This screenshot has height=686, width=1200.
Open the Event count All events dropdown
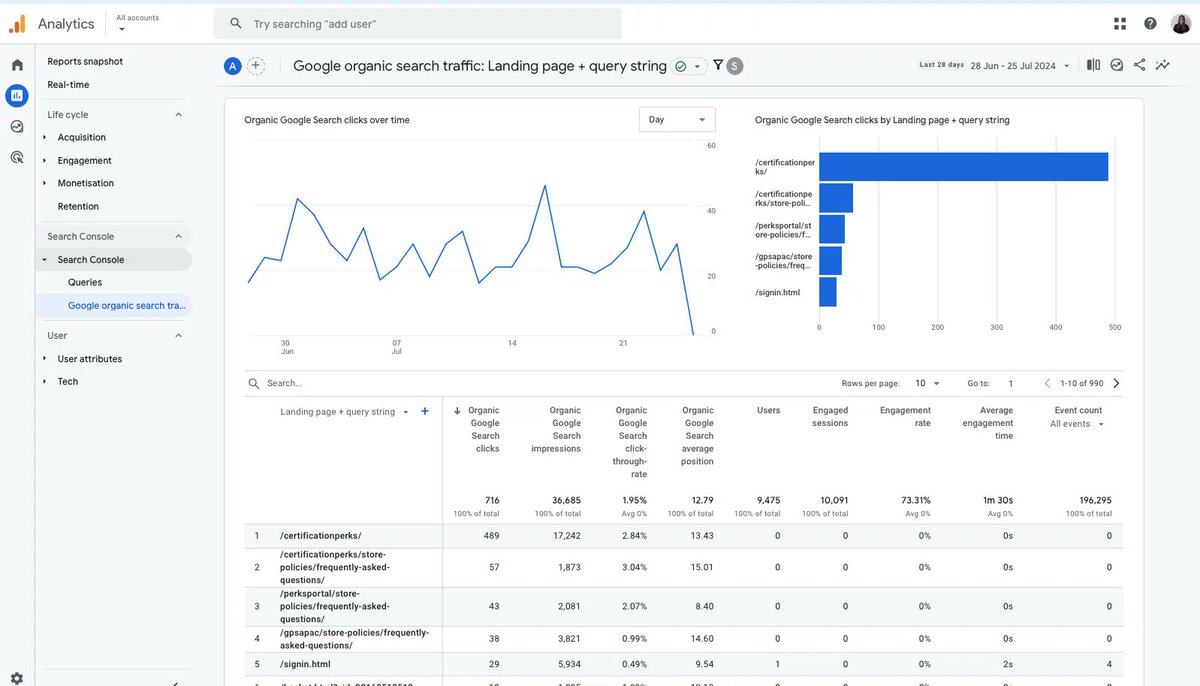1078,424
